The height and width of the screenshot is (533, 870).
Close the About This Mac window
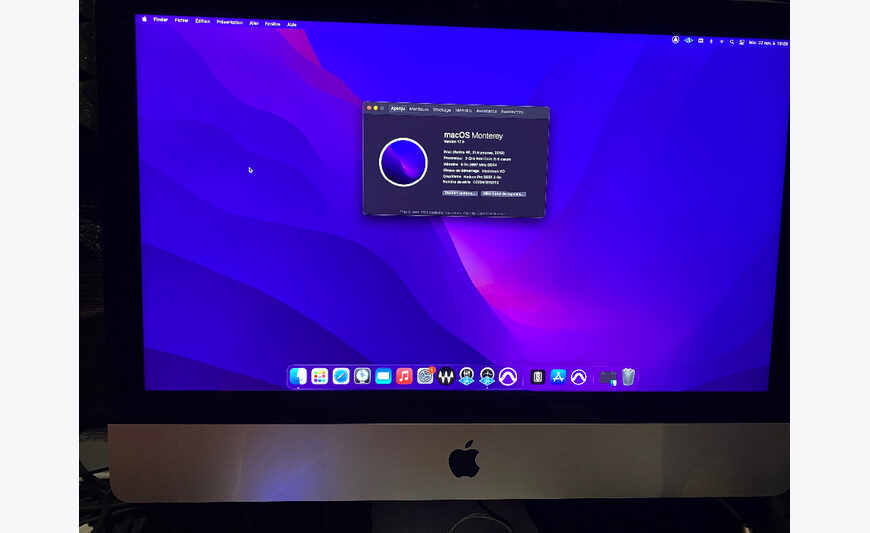(x=369, y=108)
